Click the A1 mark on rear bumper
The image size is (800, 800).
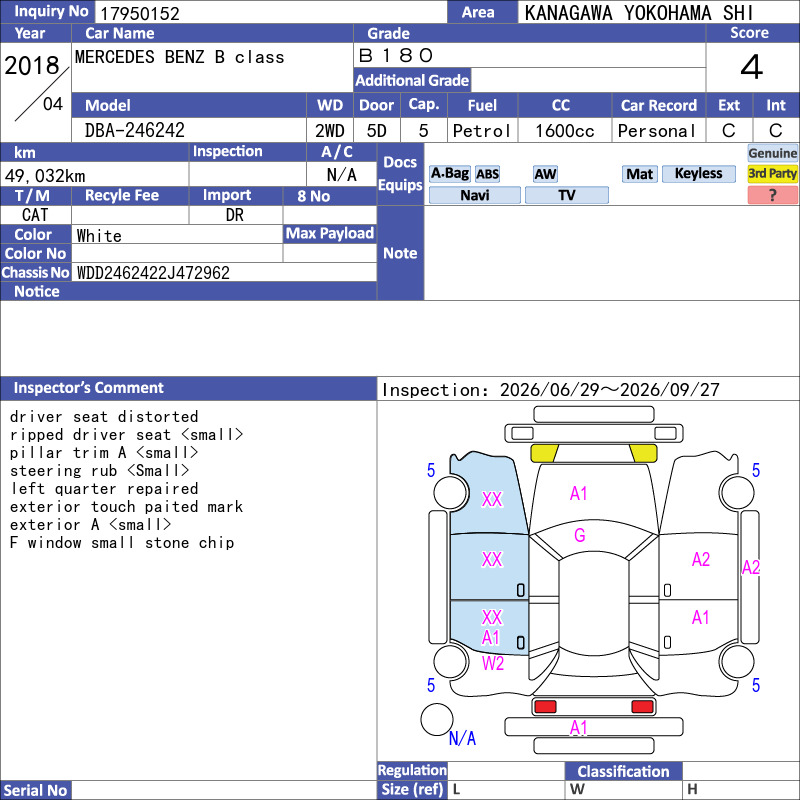(x=579, y=728)
